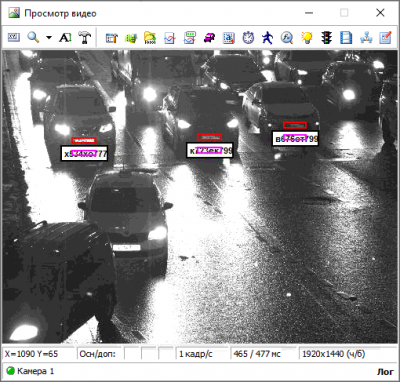Click the film strip icon
Image resolution: width=400 pixels, height=382 pixels.
pos(346,38)
